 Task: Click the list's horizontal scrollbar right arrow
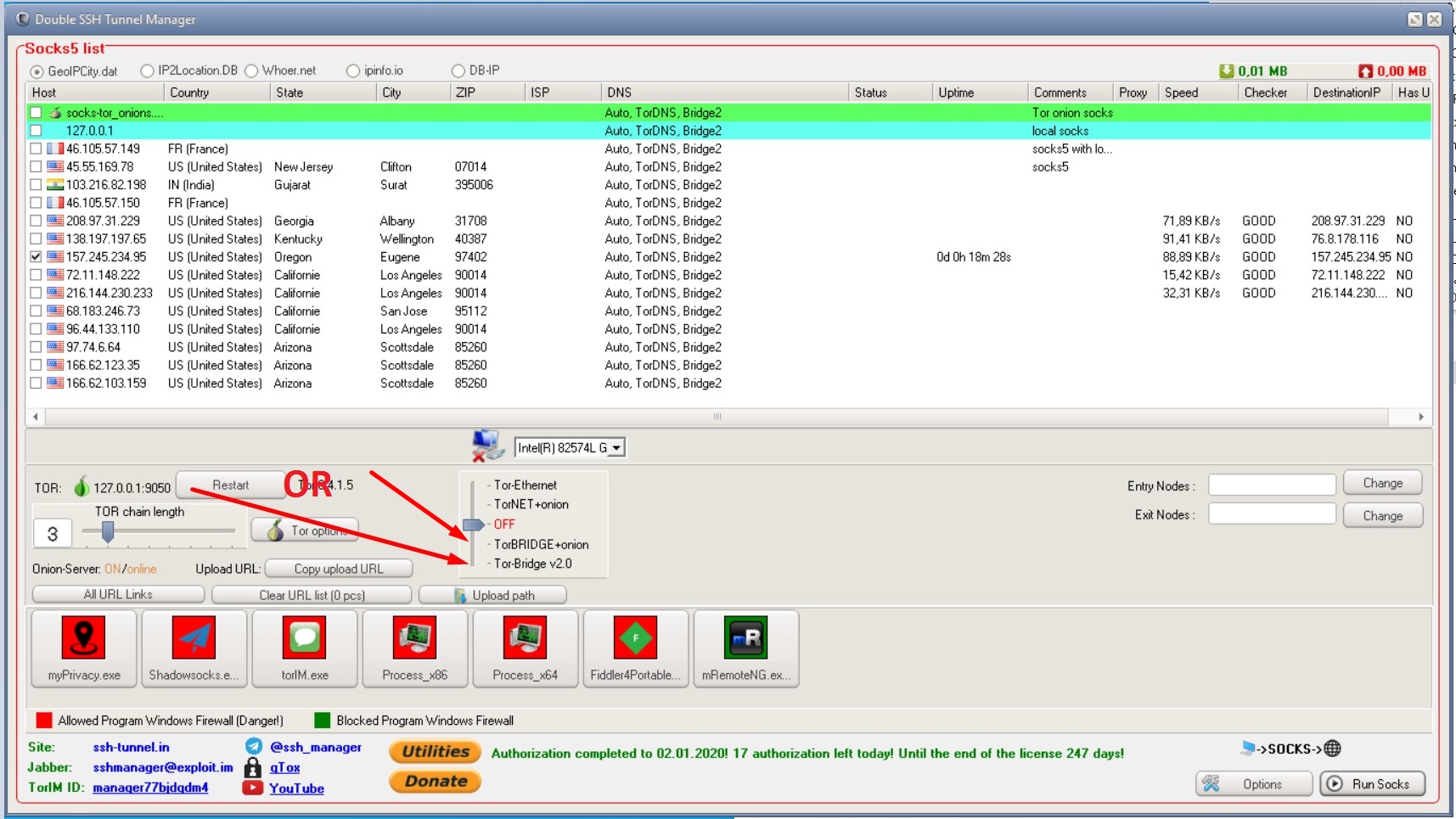click(1420, 417)
